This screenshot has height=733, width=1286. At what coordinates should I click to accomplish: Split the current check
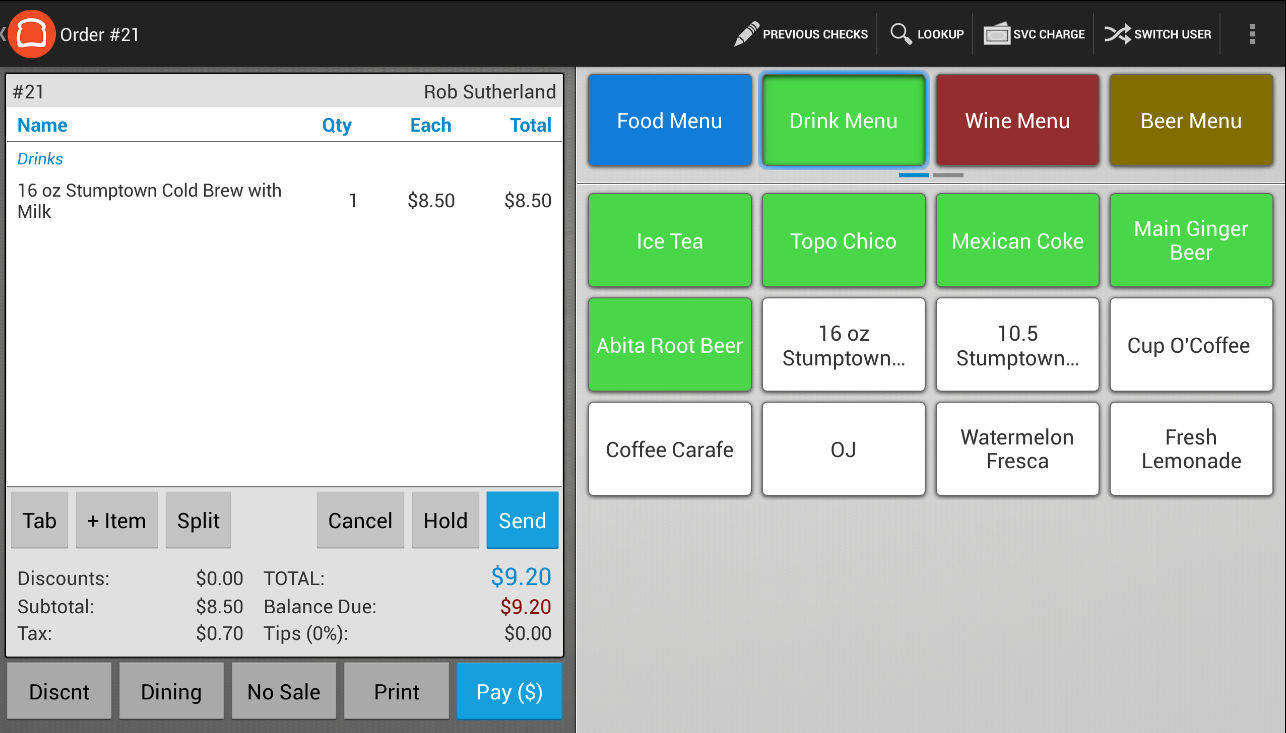198,521
